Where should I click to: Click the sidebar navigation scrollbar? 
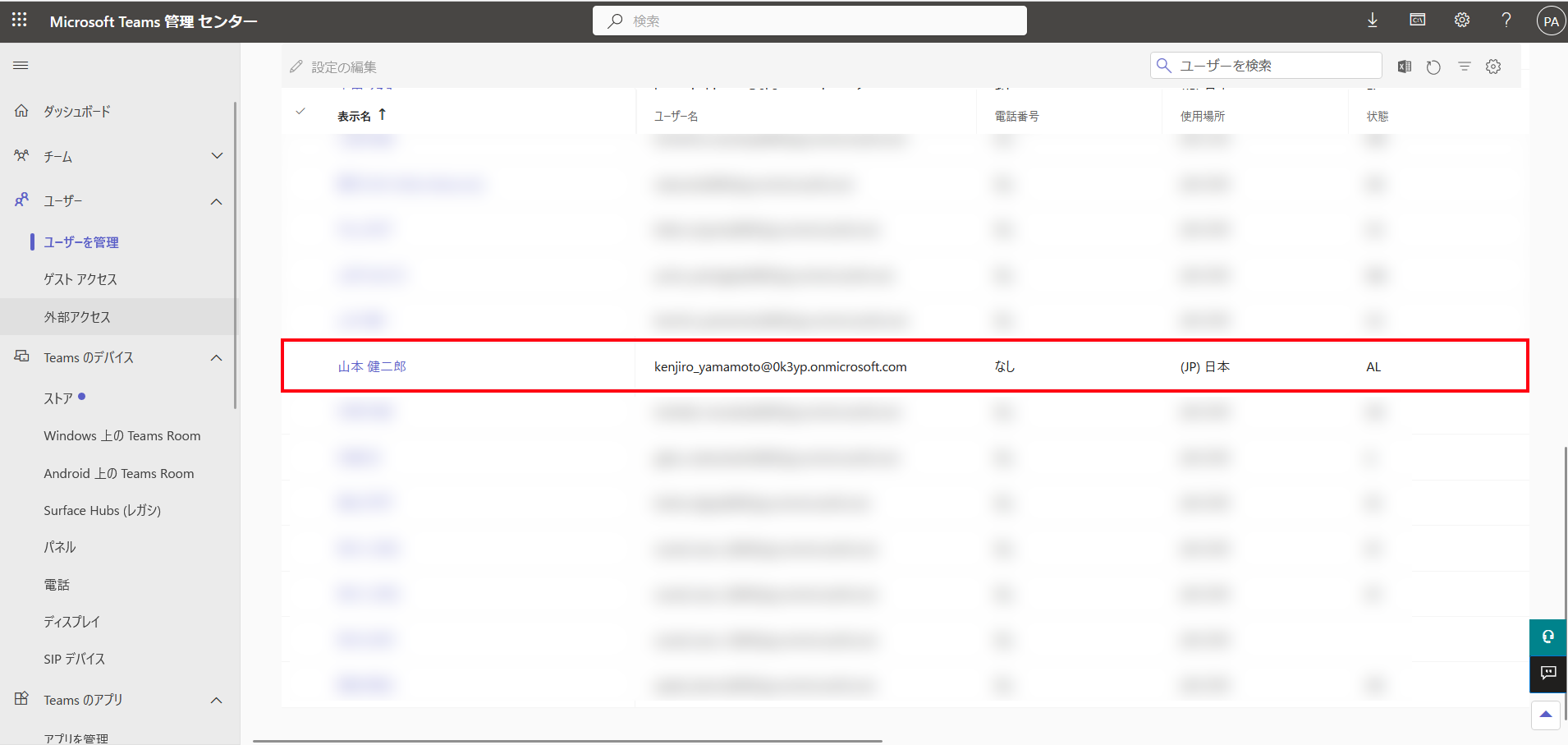(236, 255)
